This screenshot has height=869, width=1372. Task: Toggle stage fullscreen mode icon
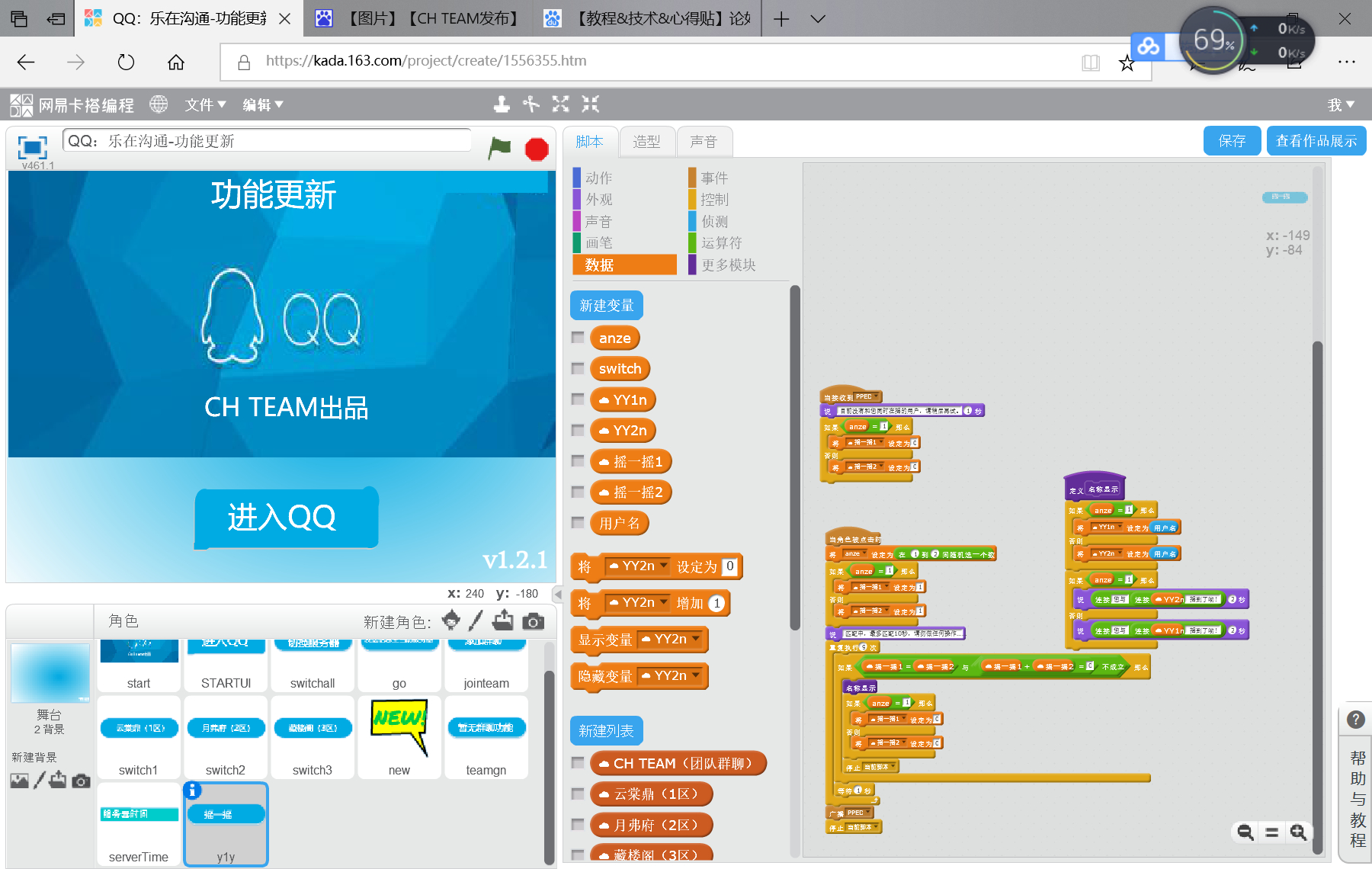[32, 147]
